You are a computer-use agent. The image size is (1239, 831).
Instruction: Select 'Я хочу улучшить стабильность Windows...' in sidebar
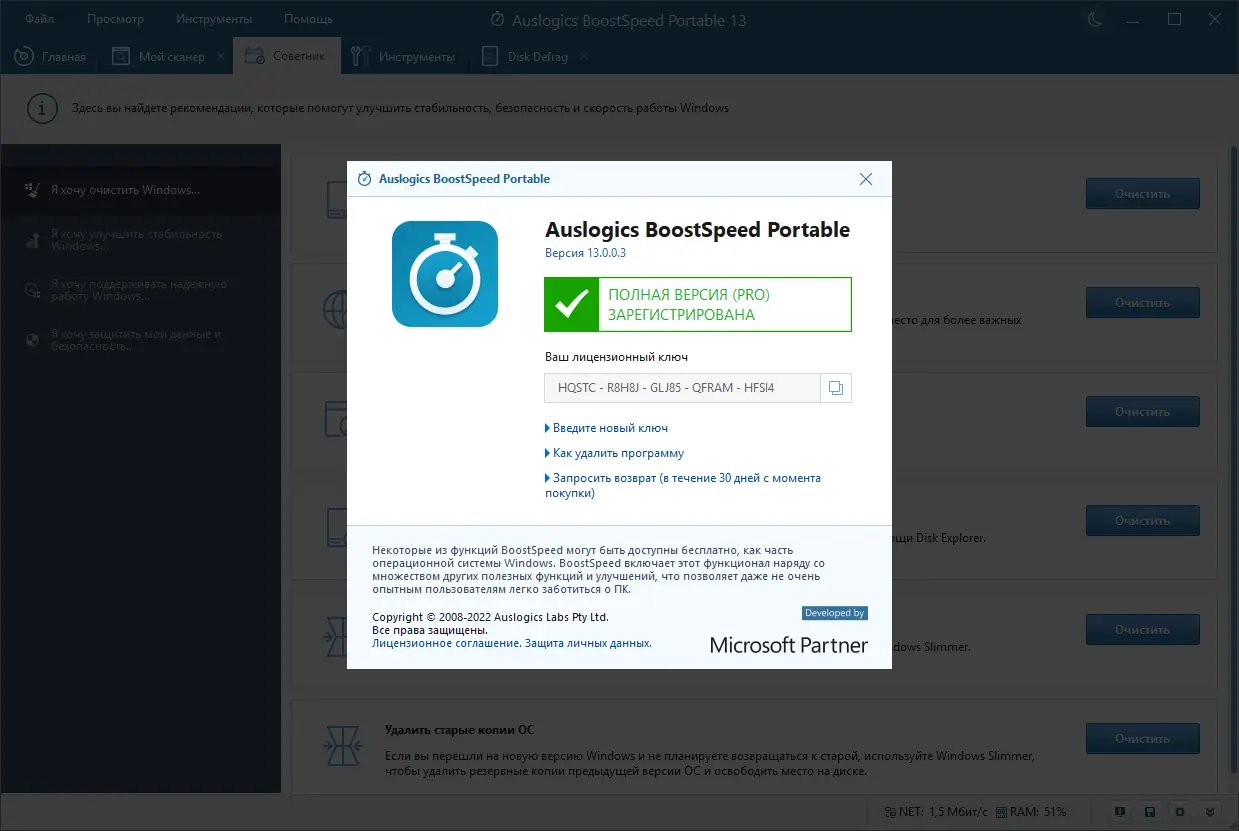(x=140, y=240)
